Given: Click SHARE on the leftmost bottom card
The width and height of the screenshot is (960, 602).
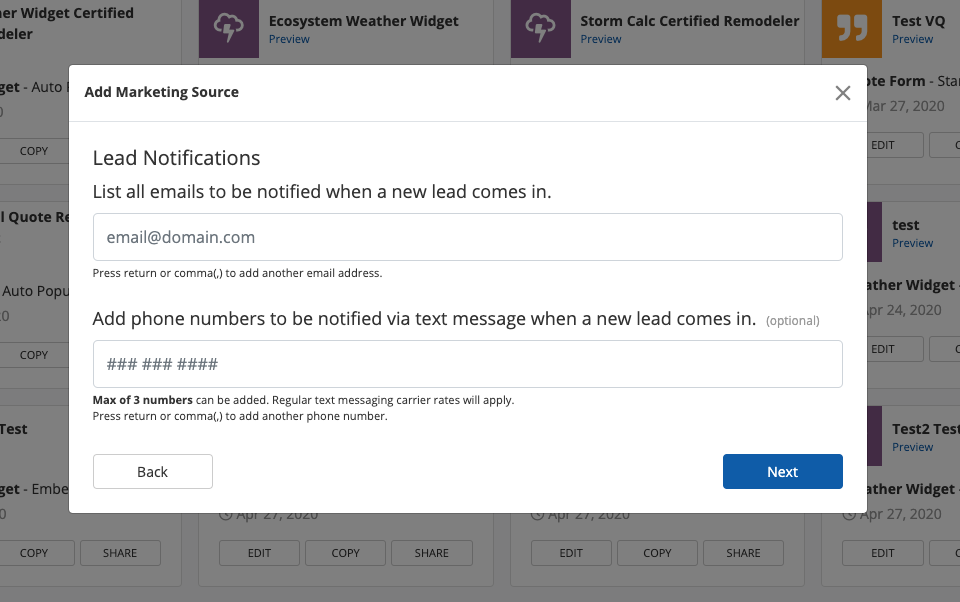Looking at the screenshot, I should (120, 553).
